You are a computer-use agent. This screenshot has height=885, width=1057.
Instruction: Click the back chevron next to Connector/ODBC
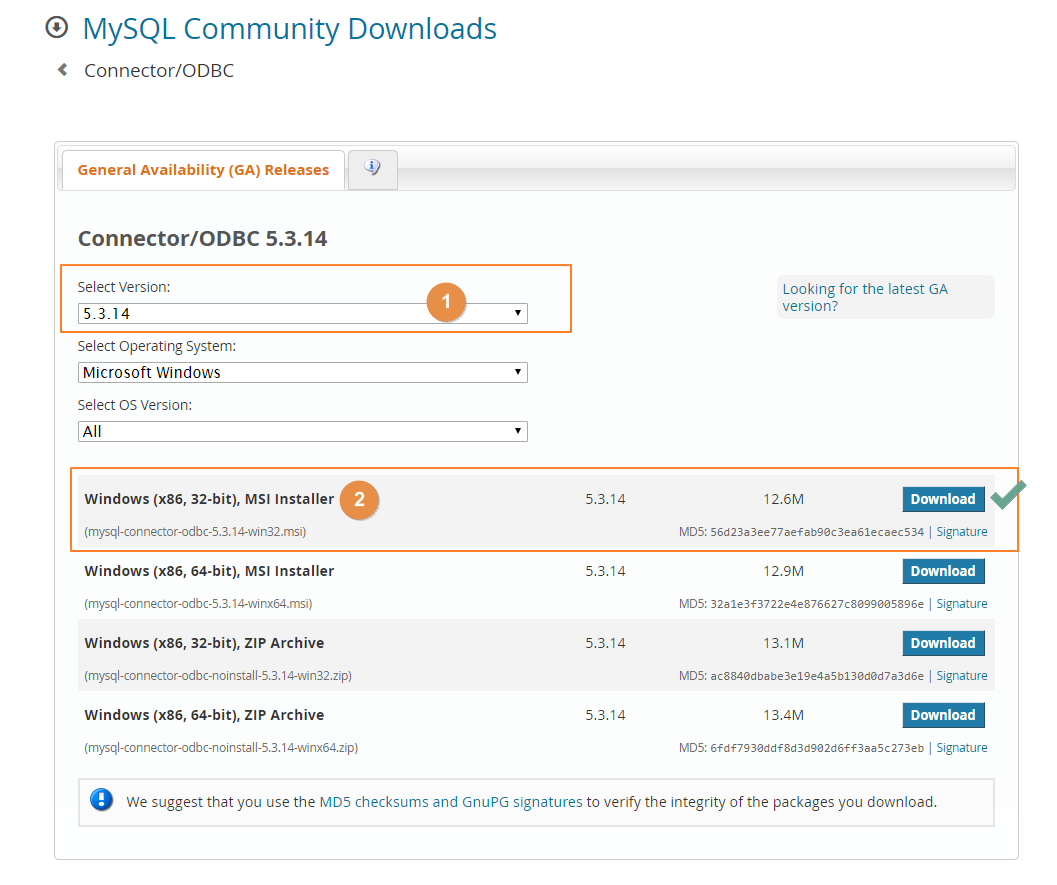click(x=63, y=69)
